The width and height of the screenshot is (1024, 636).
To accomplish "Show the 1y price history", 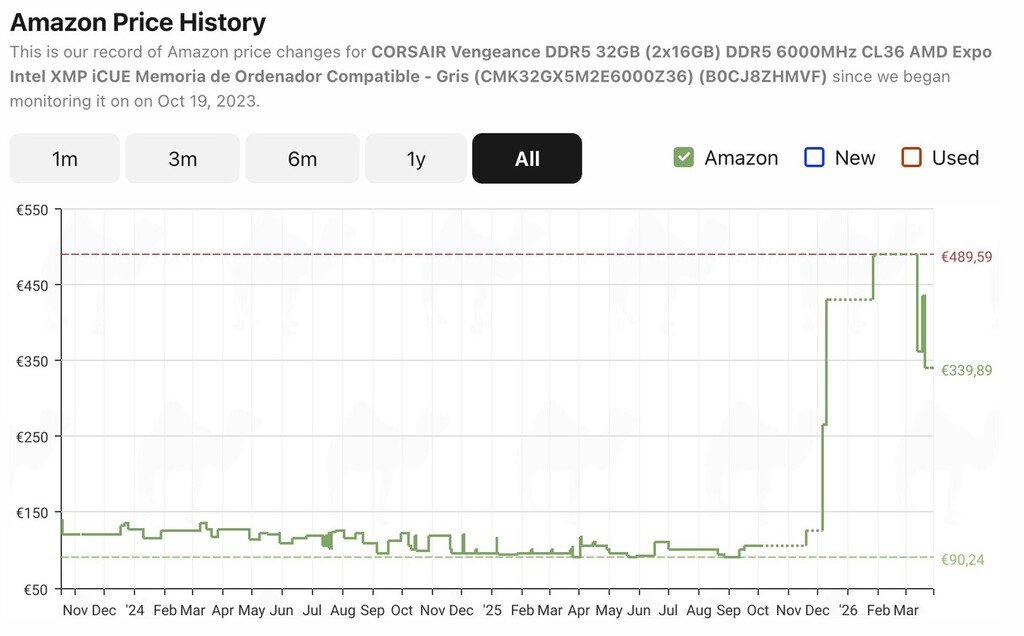I will pyautogui.click(x=416, y=159).
